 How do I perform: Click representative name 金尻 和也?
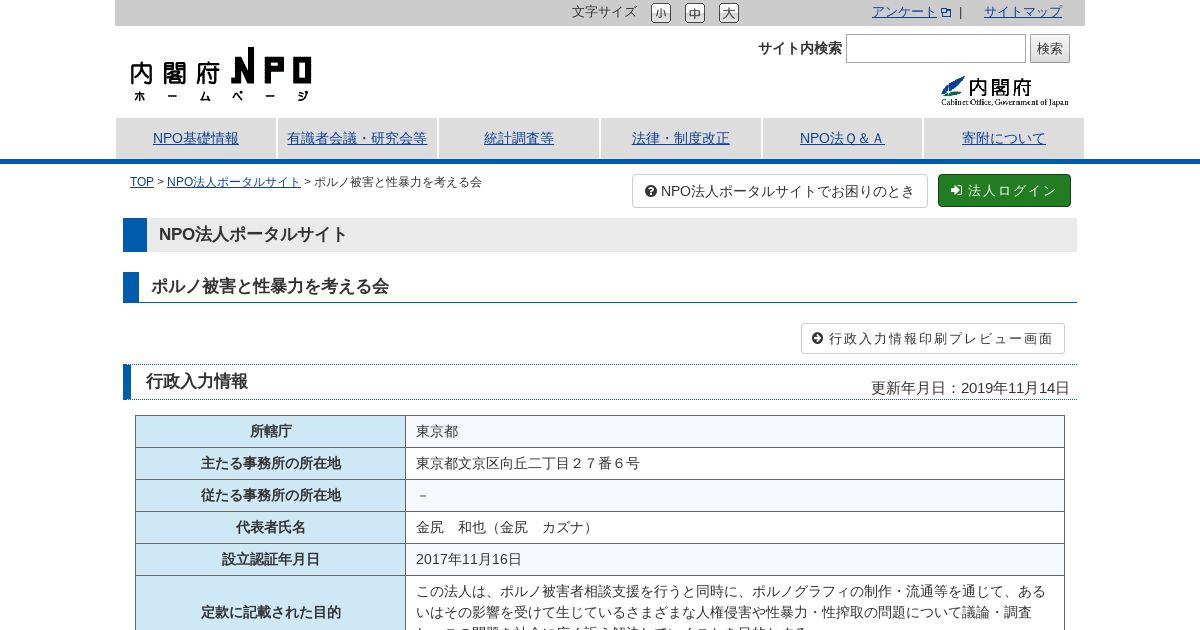(506, 528)
